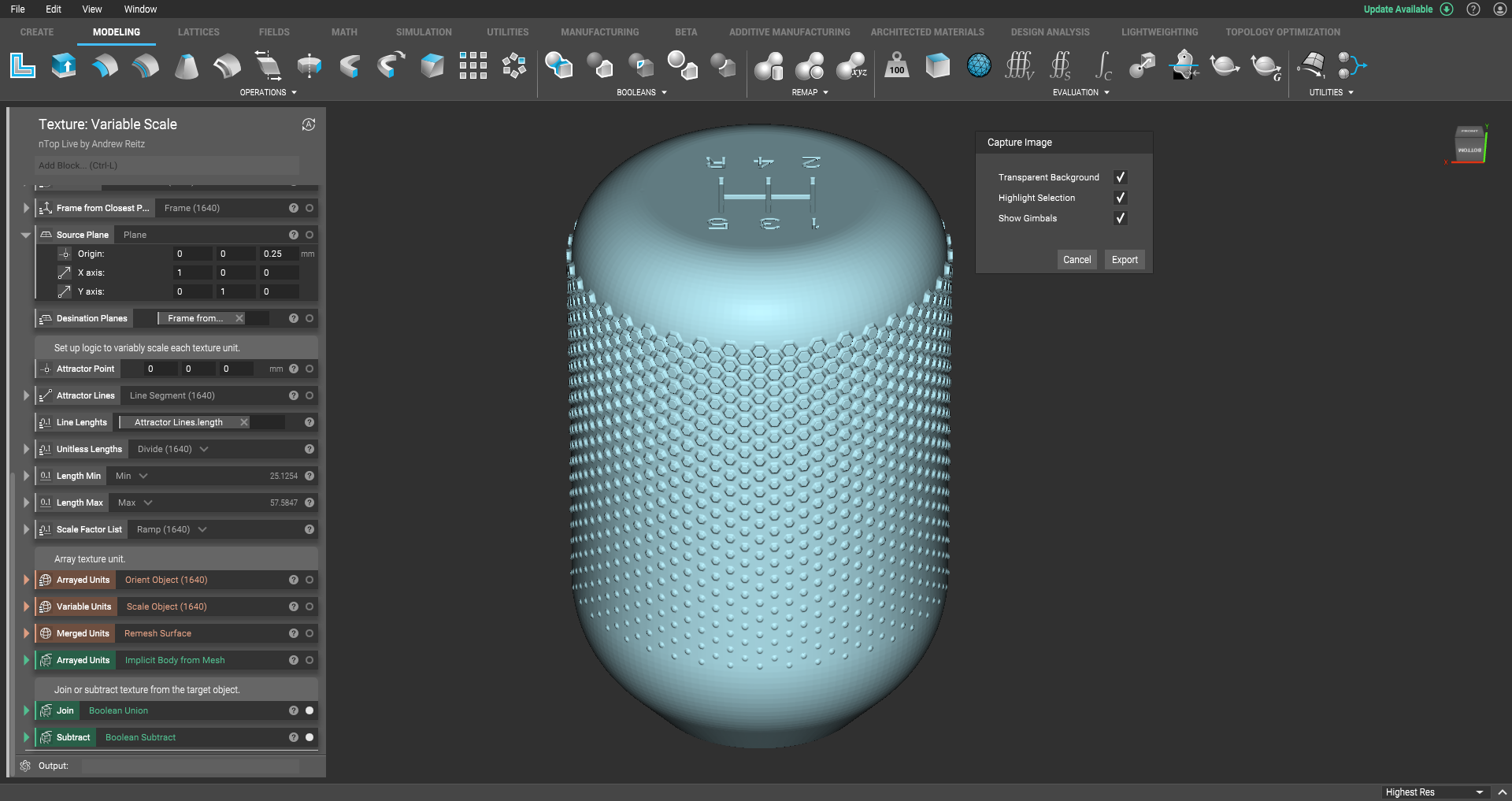Viewport: 1512px width, 801px height.
Task: Click the view orientation cube
Action: [x=1469, y=144]
